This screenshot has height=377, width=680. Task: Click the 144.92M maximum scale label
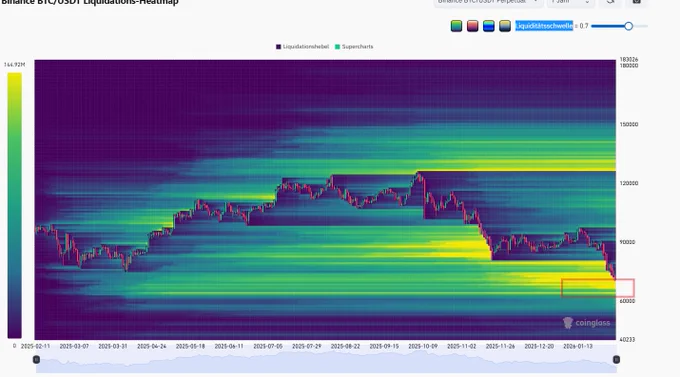[14, 65]
